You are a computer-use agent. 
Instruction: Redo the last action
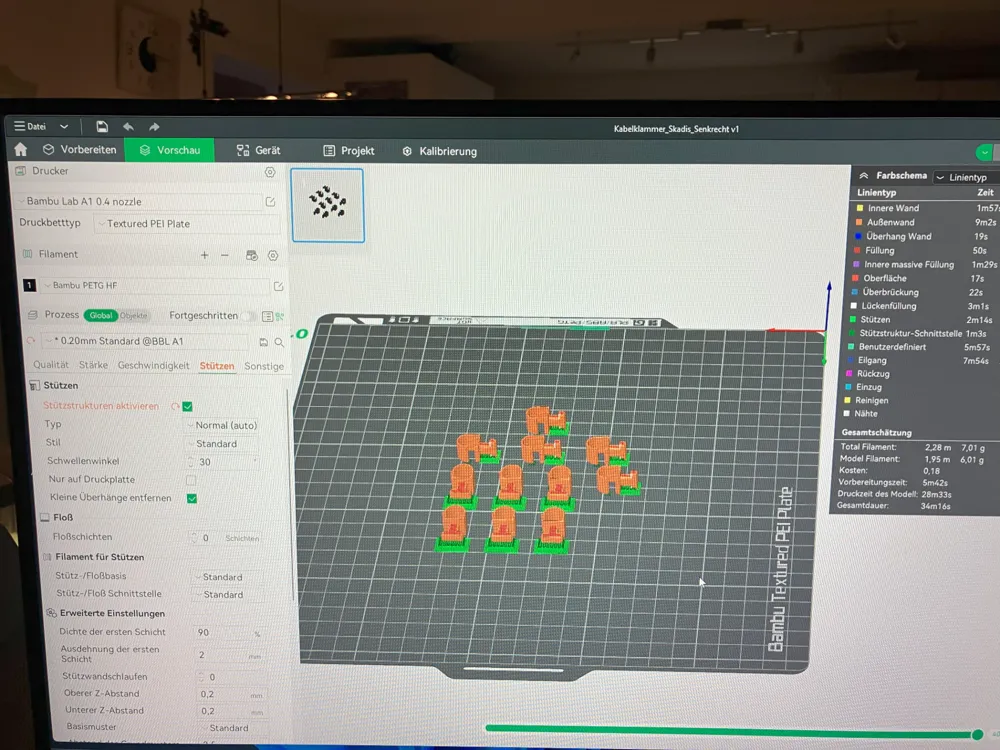point(154,126)
